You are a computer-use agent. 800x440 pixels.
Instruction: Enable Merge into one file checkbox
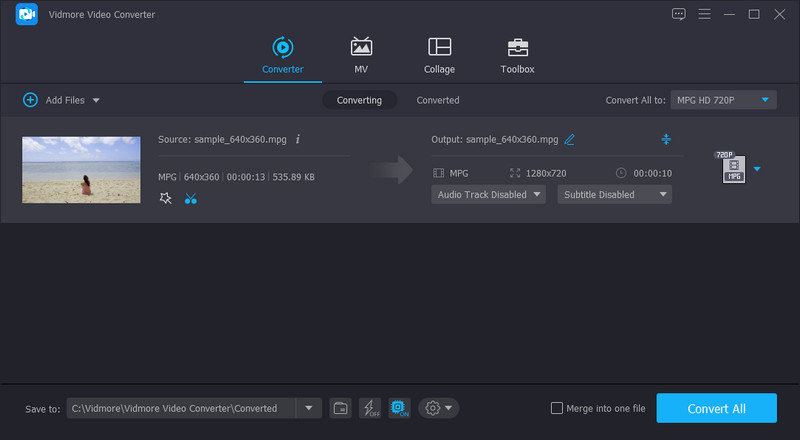(x=557, y=408)
